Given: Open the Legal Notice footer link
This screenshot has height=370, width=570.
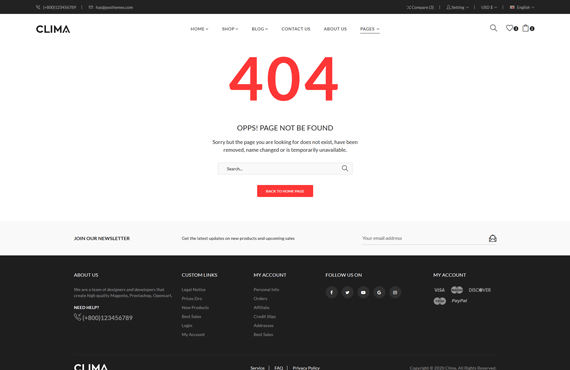Looking at the screenshot, I should 193,290.
